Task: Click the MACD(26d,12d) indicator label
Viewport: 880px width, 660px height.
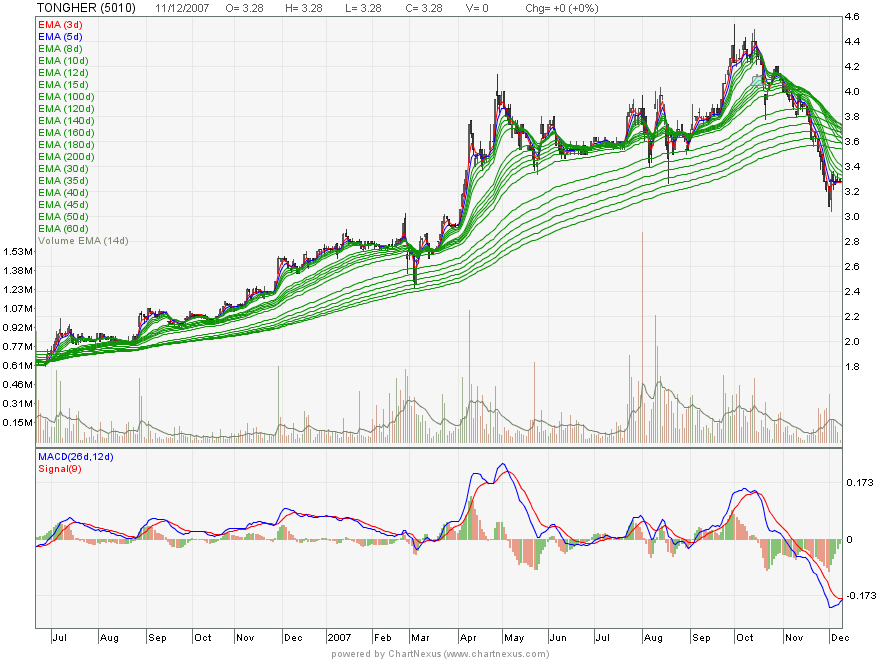Action: [78, 457]
